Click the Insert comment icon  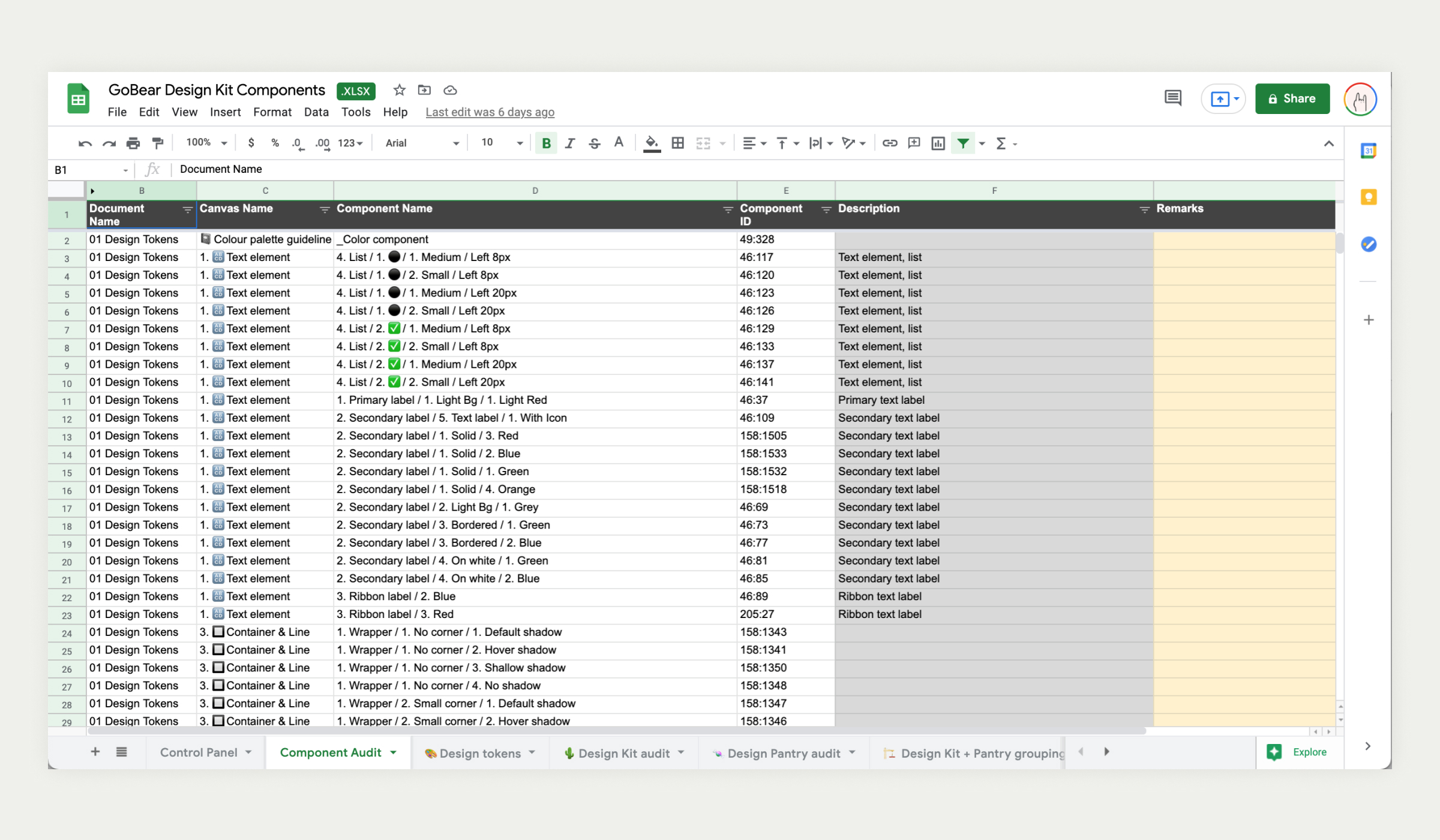914,143
